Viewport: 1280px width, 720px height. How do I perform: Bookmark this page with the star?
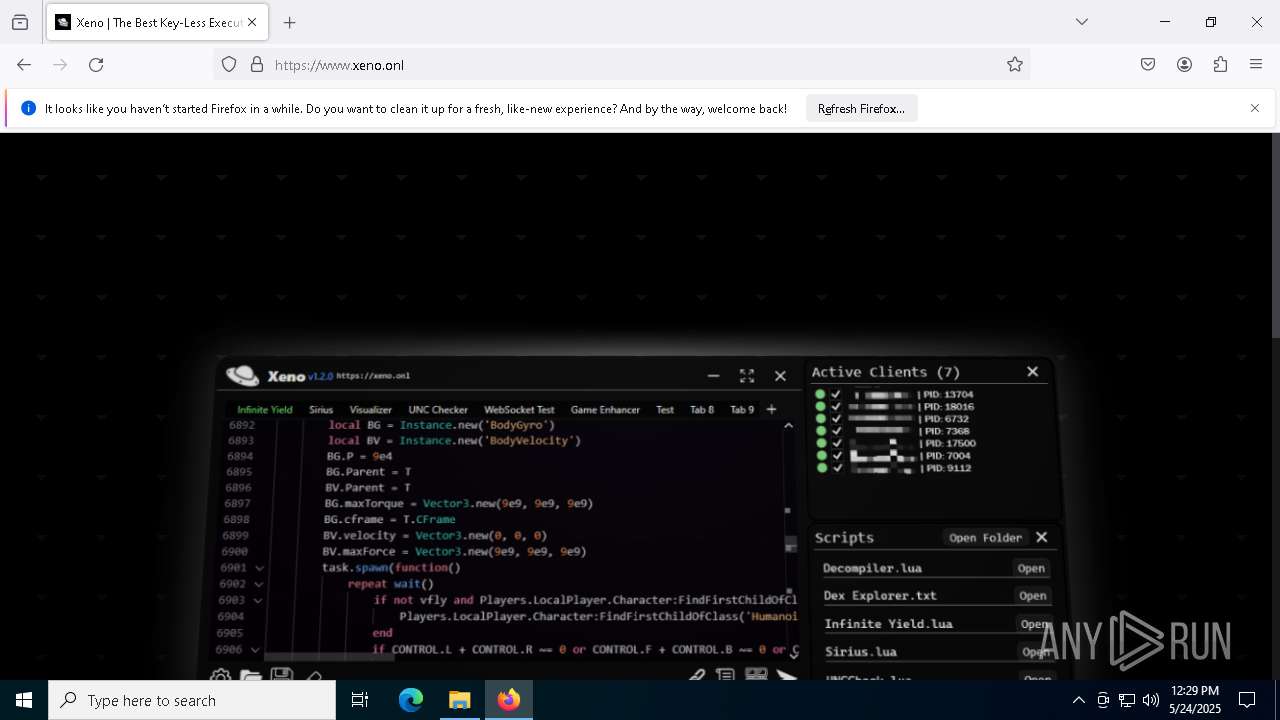1015,65
